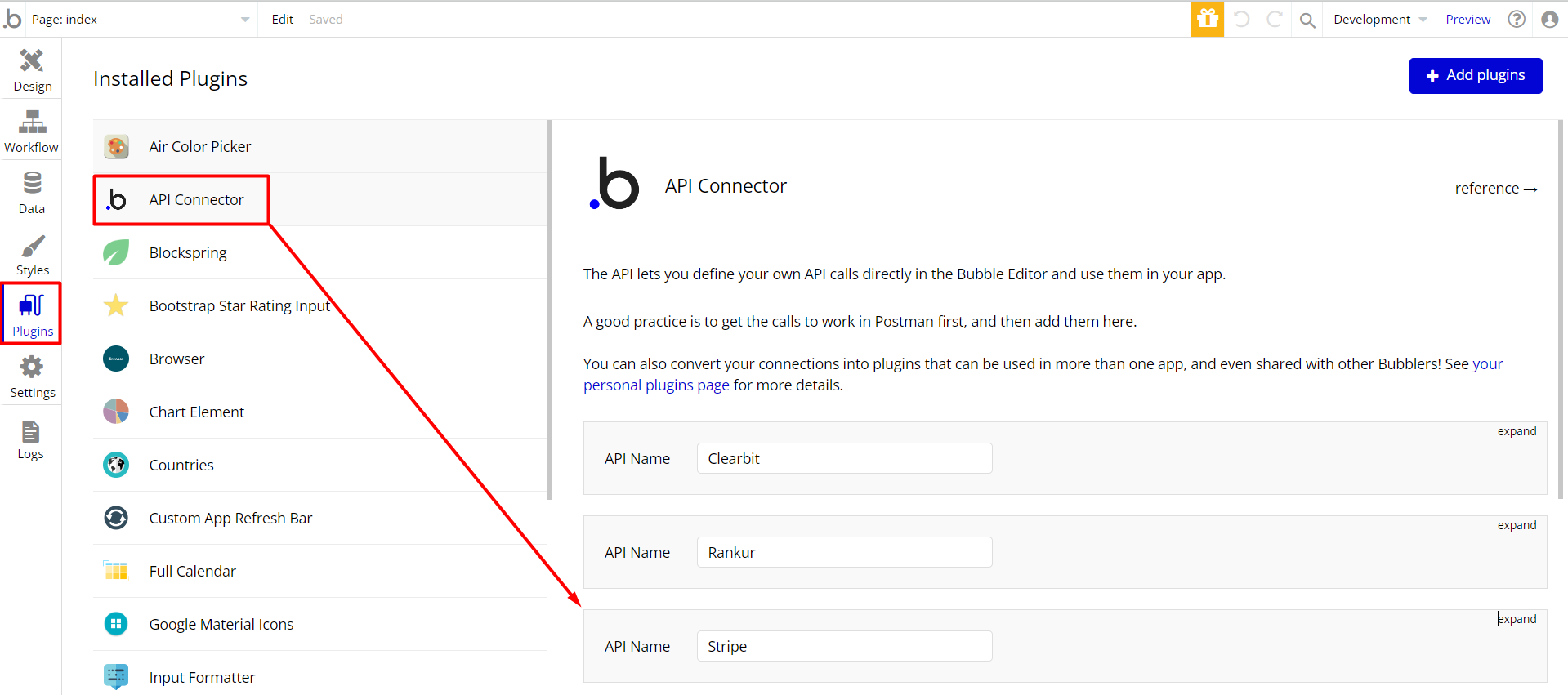Open the Development version dropdown
1568x695 pixels.
[1380, 19]
